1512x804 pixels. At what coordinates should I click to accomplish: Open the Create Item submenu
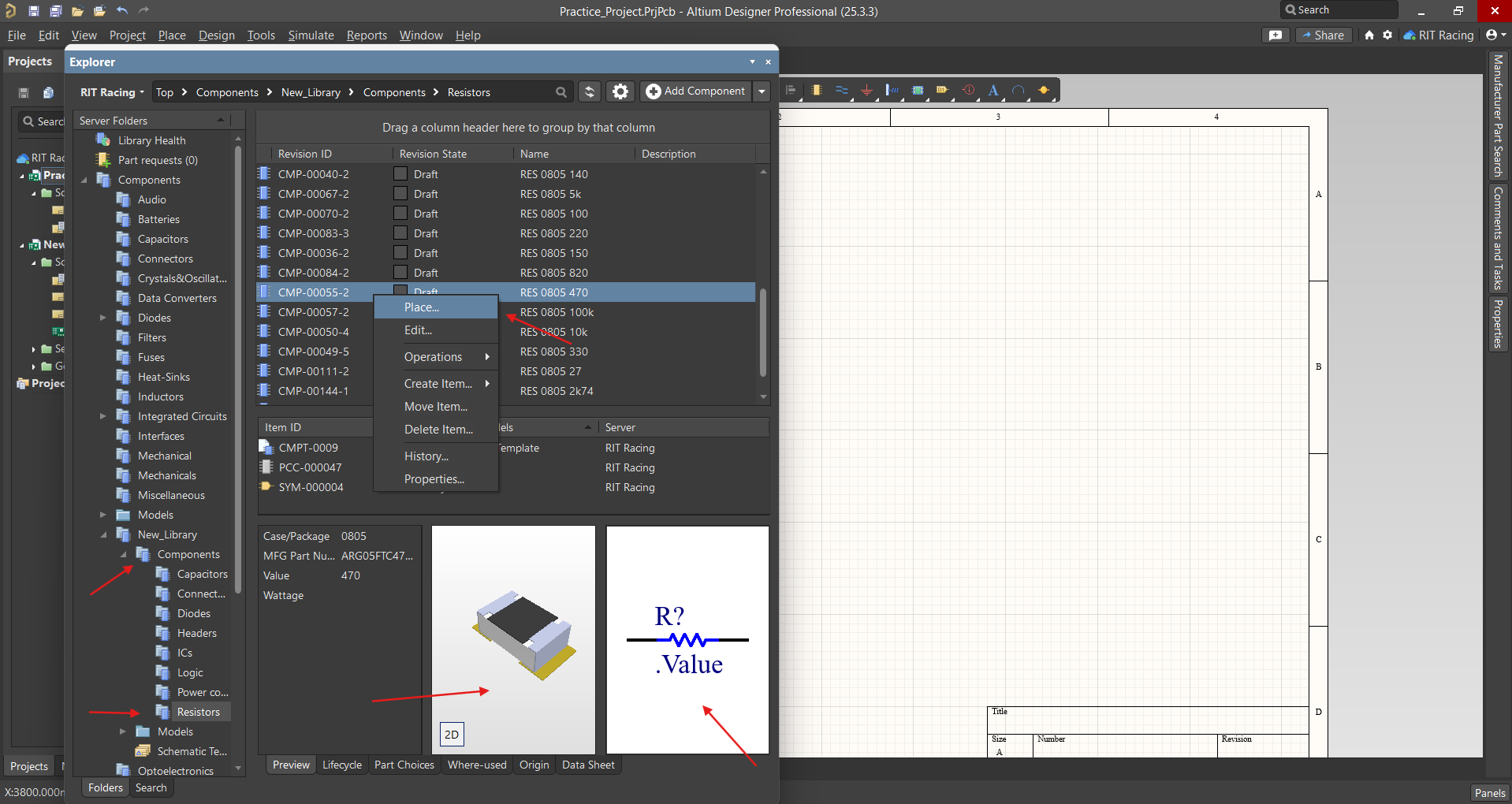click(436, 384)
